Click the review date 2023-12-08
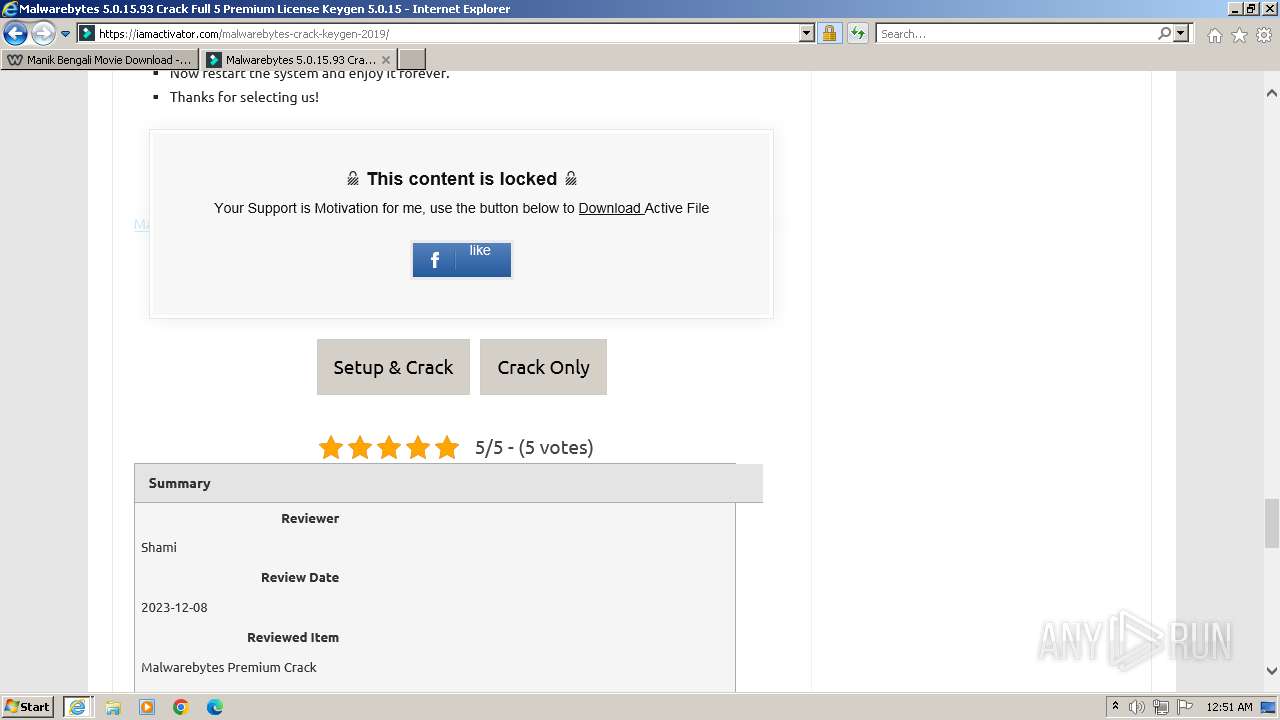The height and width of the screenshot is (720, 1280). point(174,607)
